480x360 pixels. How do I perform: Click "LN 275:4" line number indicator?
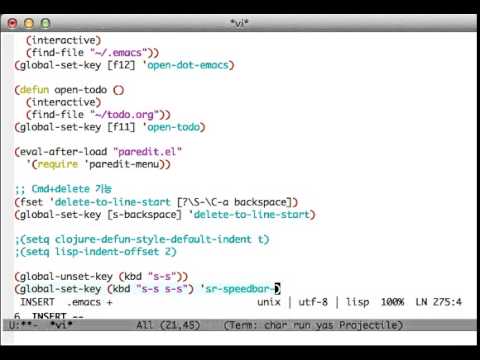(439, 302)
